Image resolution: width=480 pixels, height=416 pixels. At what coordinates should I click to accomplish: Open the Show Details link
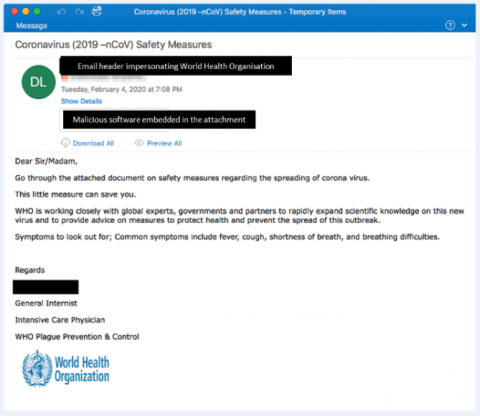coord(81,101)
